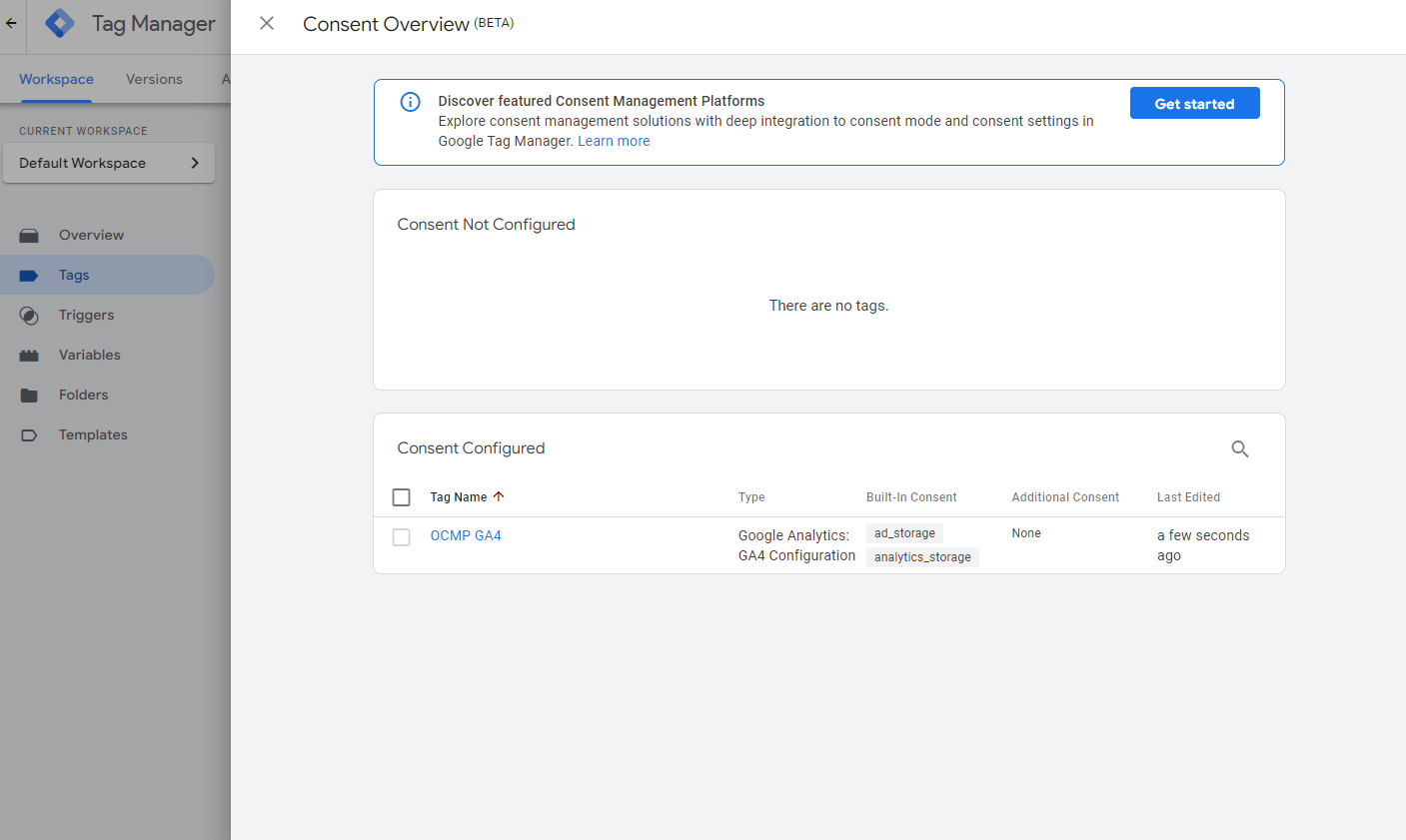Click the Tag Manager diamond logo
Screen dimensions: 1406x840
(60, 23)
